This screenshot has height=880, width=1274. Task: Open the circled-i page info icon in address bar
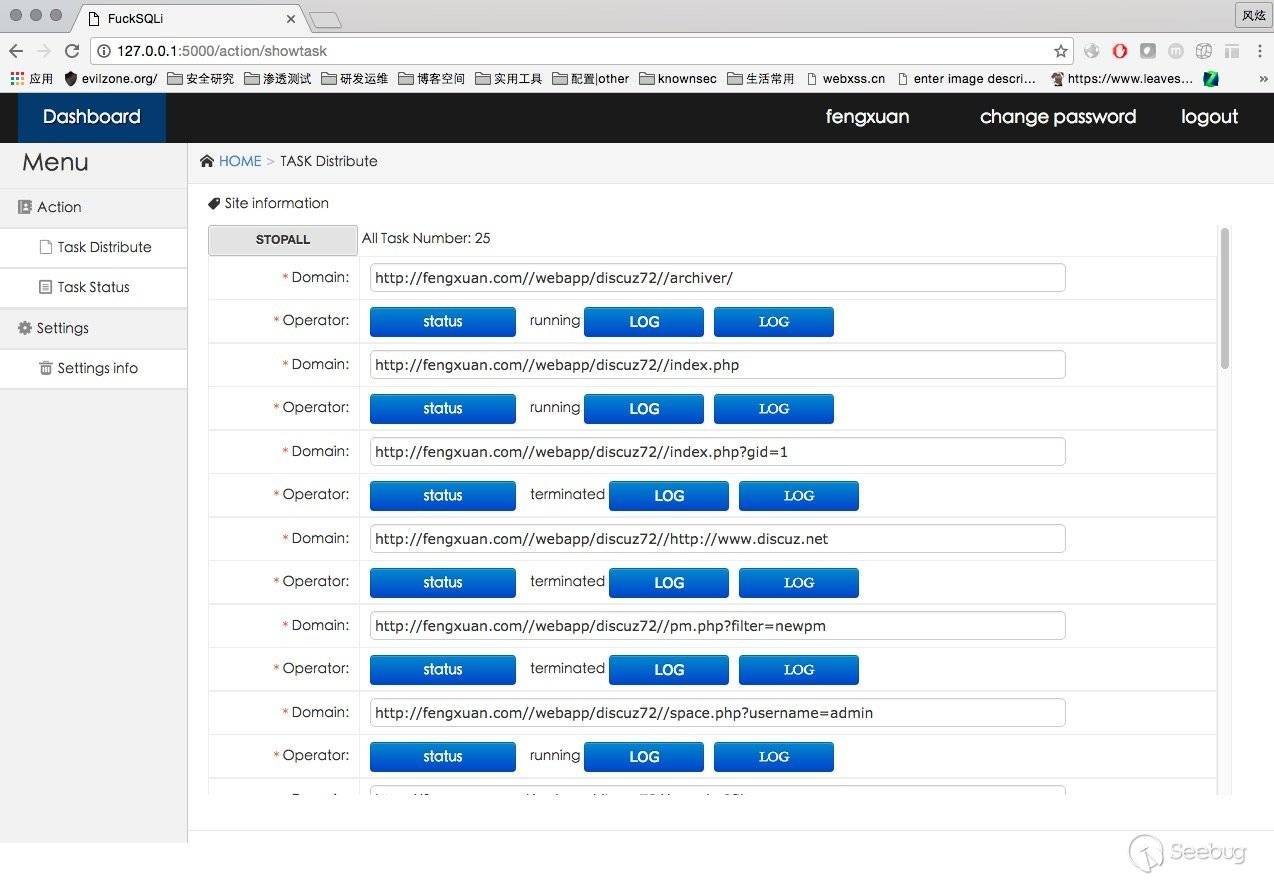click(x=106, y=51)
